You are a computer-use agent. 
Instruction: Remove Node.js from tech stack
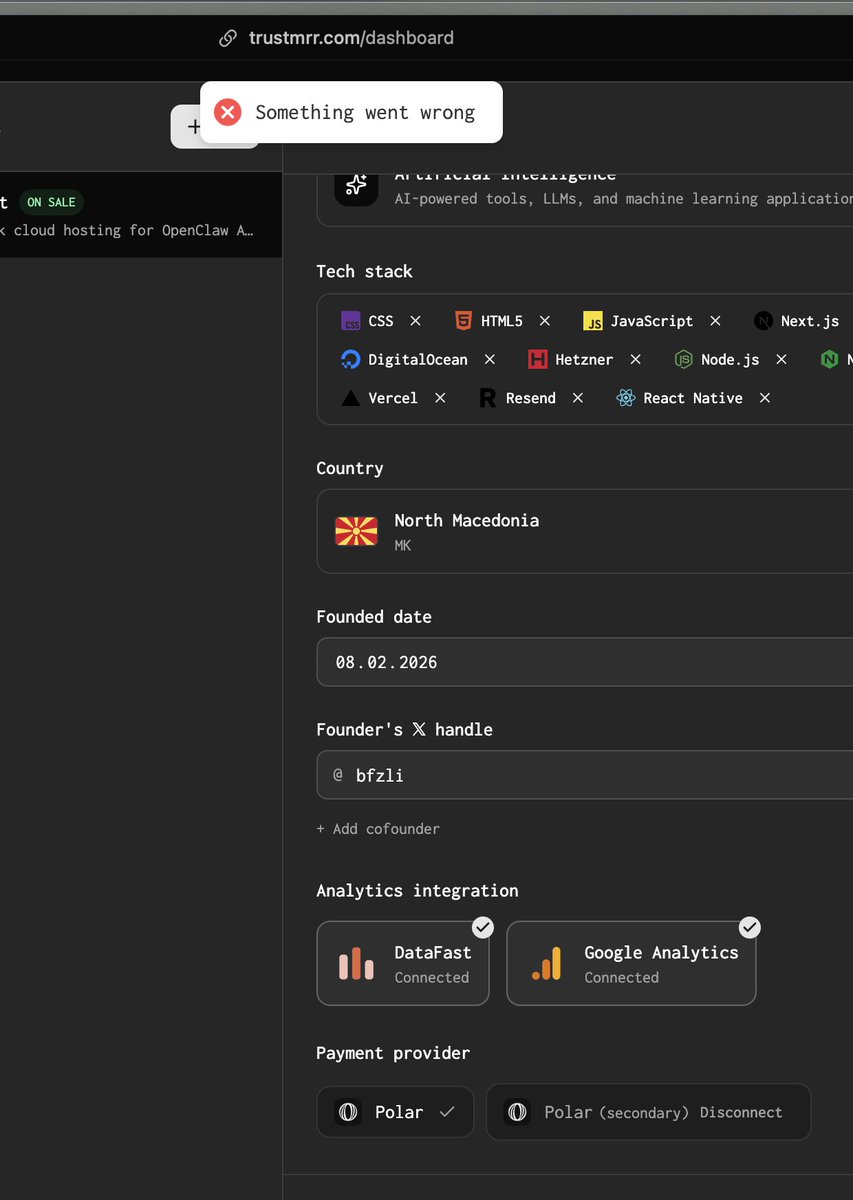point(781,359)
